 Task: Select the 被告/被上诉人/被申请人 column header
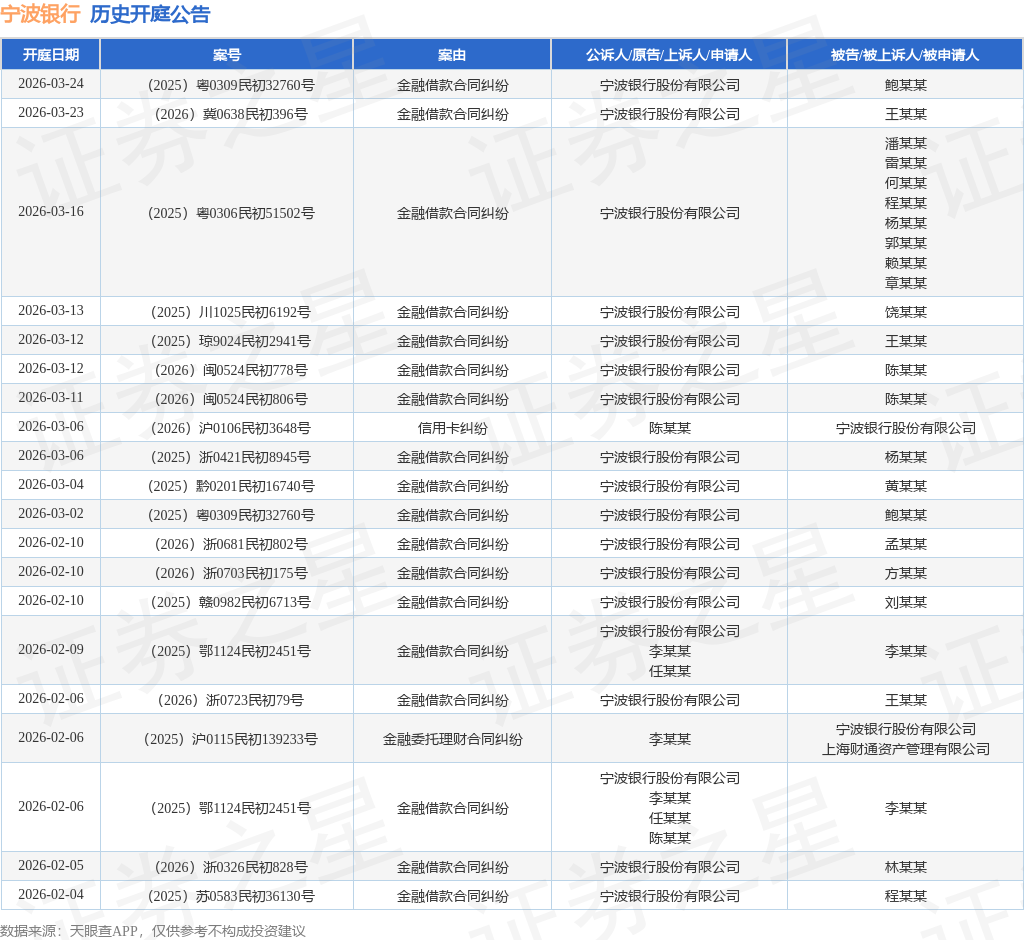(905, 55)
